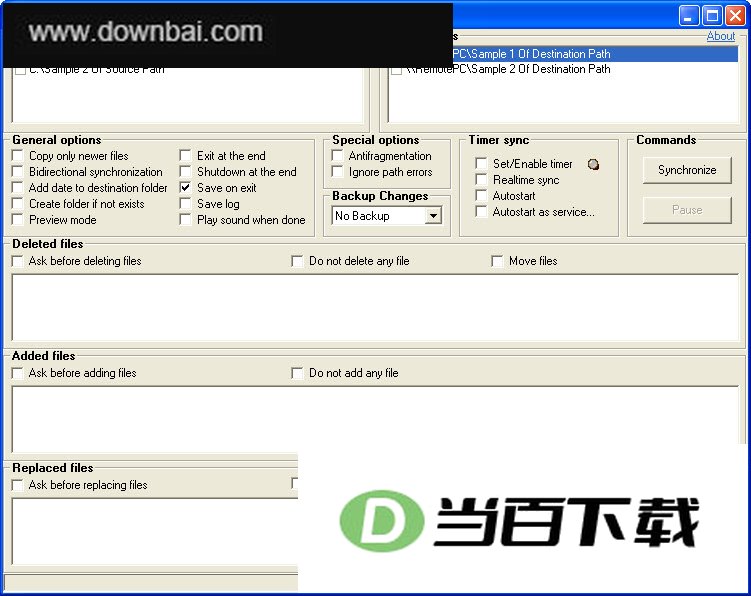
Task: Tick checkbox for Sample 2 Of Destination Path
Action: 397,70
